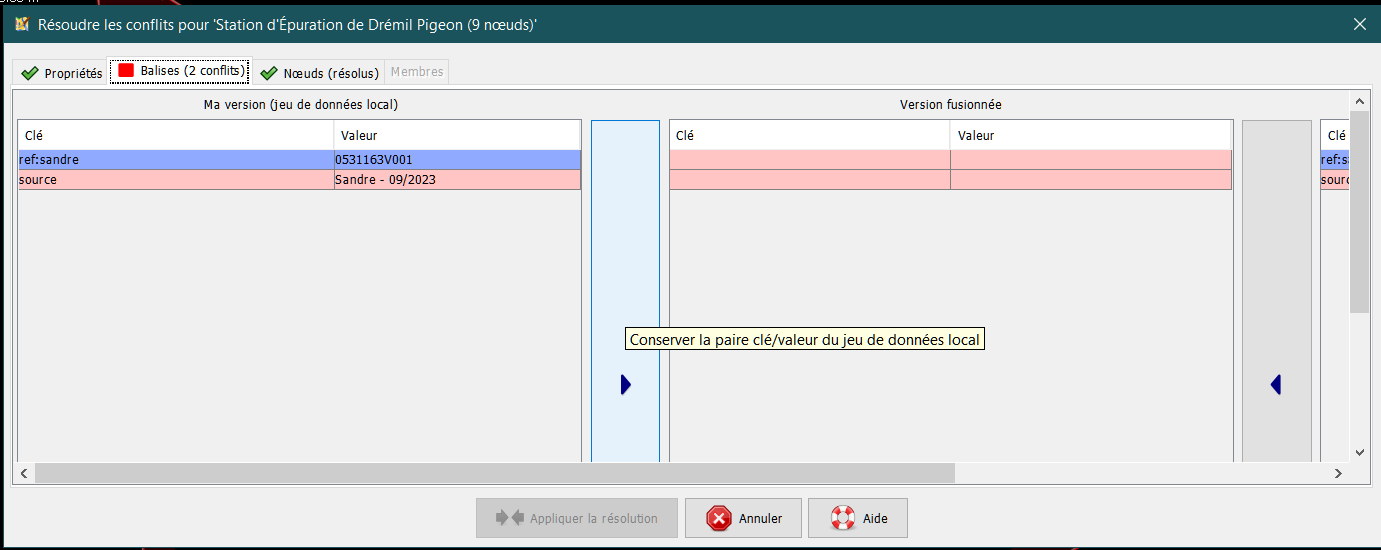
Task: Click the red X icon on Annuler
Action: (719, 518)
